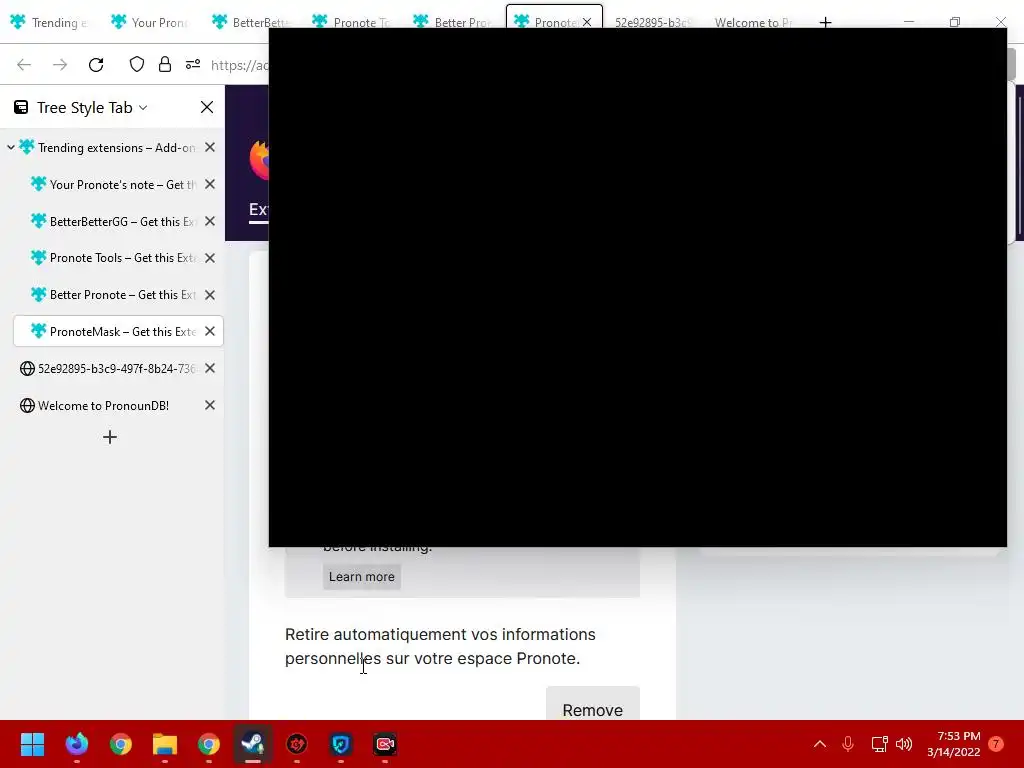Screen dimensions: 1024x768
Task: Switch to the 52e92895-b3c9 top bar tab
Action: coord(653,23)
